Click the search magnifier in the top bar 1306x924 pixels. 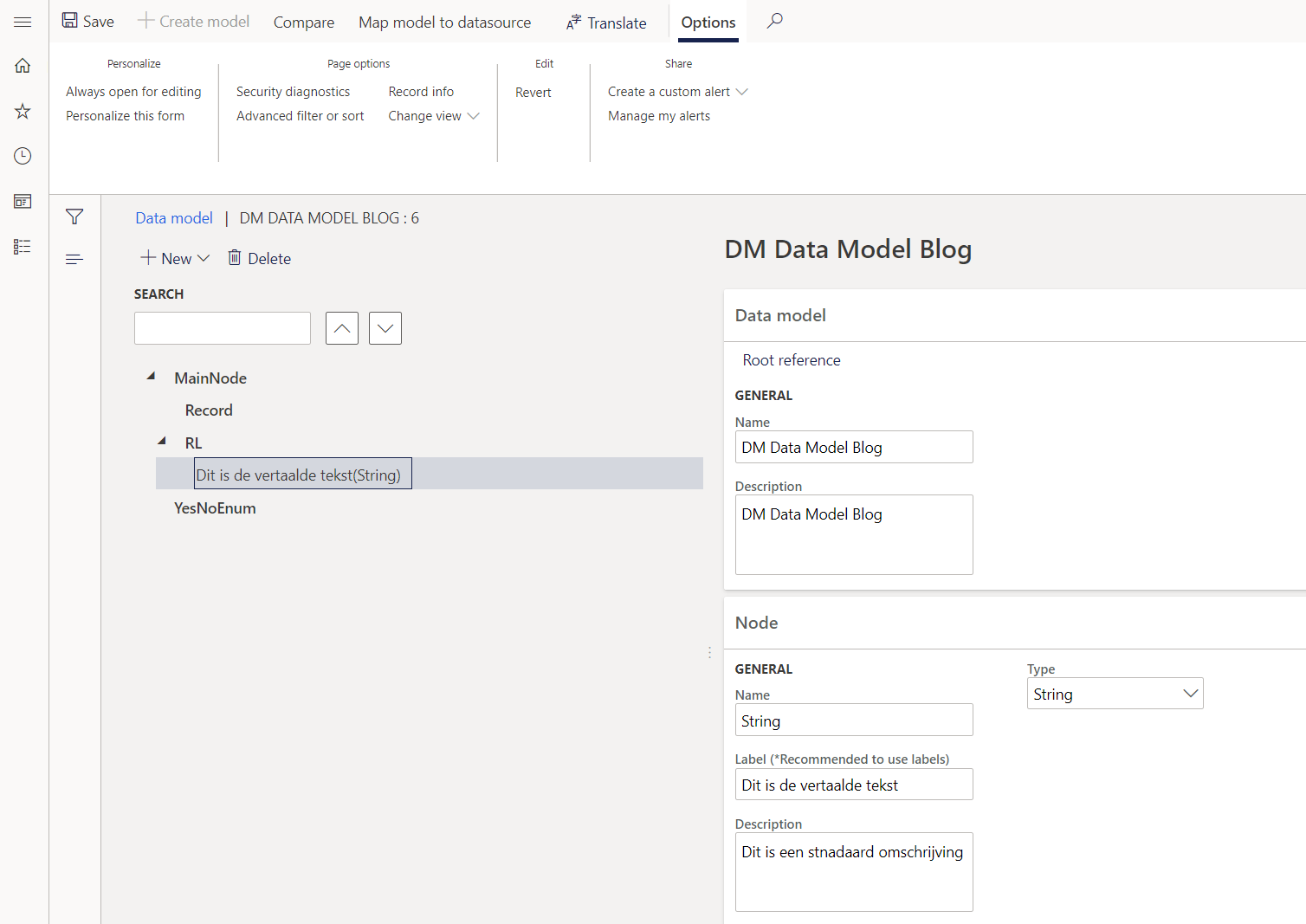(774, 20)
